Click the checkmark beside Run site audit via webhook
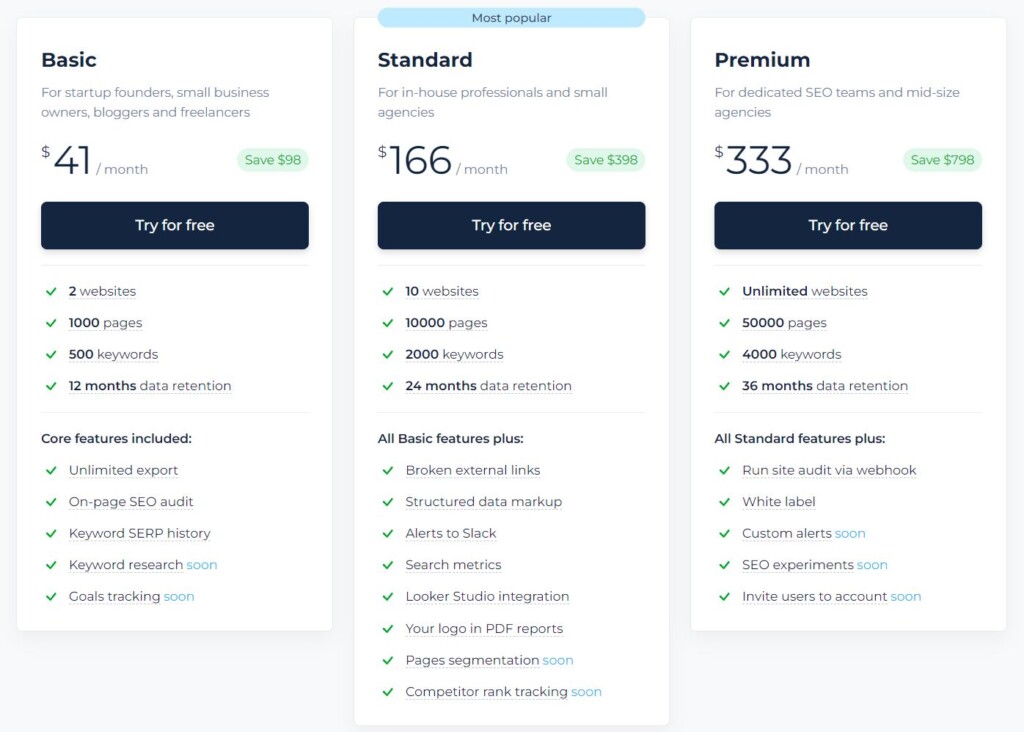The height and width of the screenshot is (732, 1024). click(x=724, y=470)
